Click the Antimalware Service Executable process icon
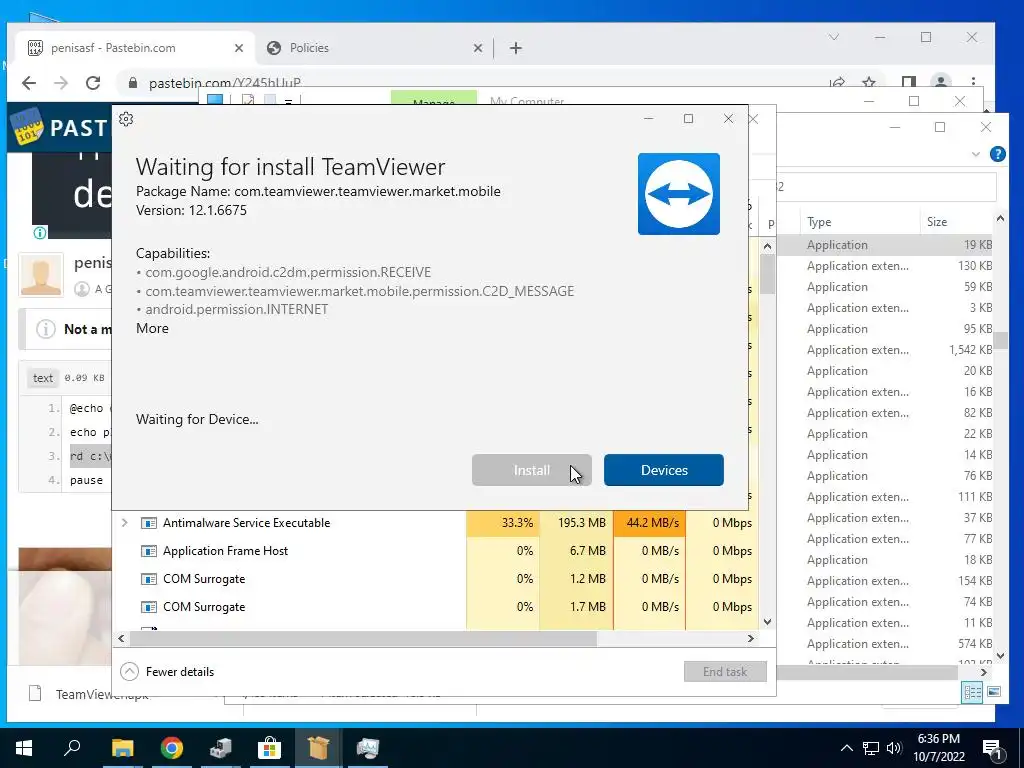The width and height of the screenshot is (1024, 768). [x=149, y=523]
